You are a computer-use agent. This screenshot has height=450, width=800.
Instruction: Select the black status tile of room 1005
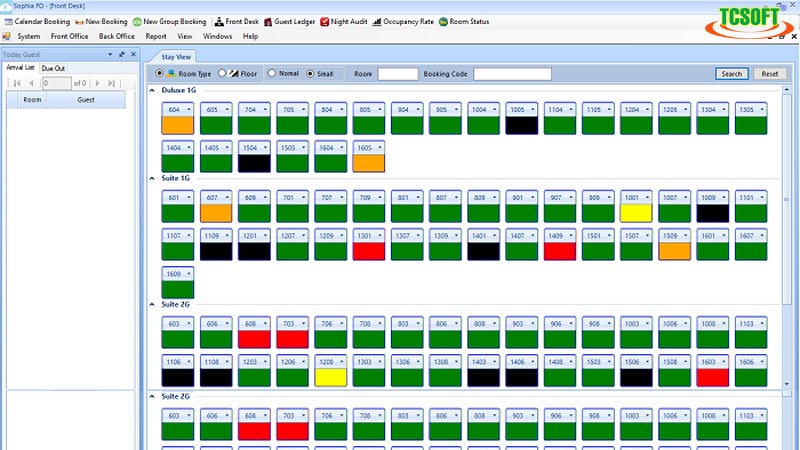pyautogui.click(x=521, y=125)
